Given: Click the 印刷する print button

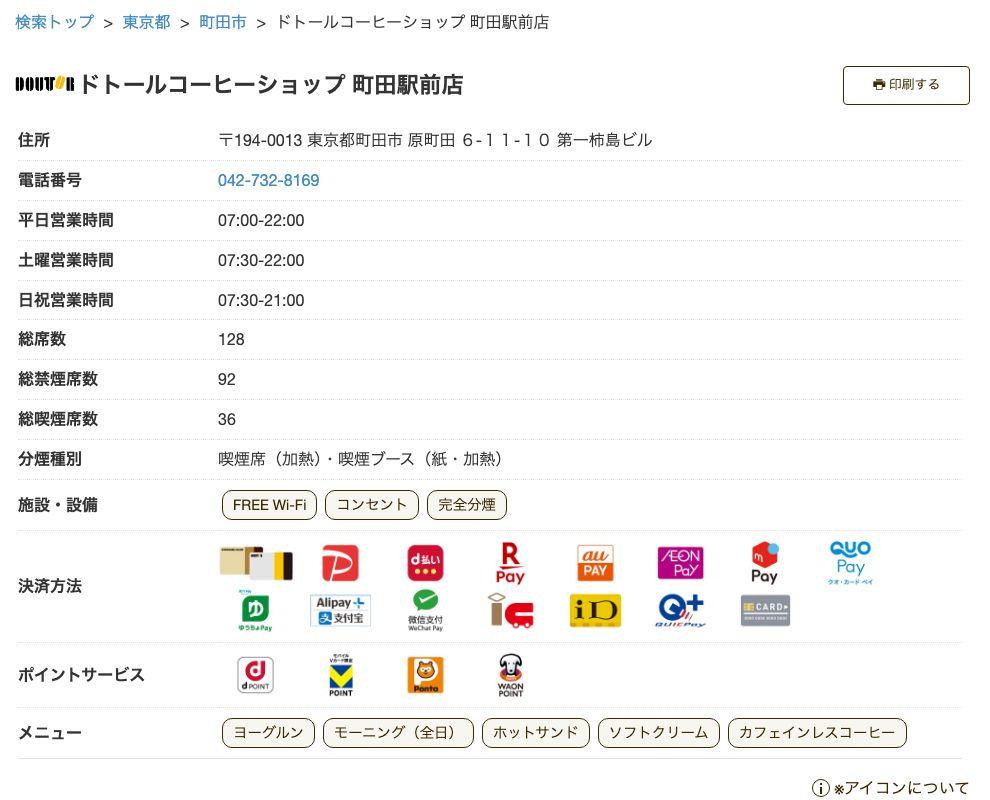Looking at the screenshot, I should (x=906, y=85).
